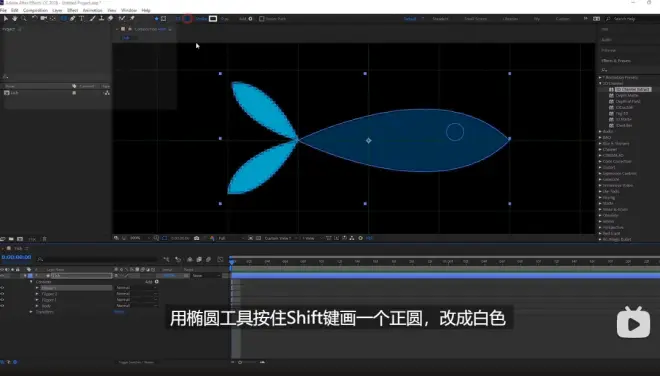Open the Animation menu
Viewport: 660px width, 376px height.
pyautogui.click(x=93, y=10)
